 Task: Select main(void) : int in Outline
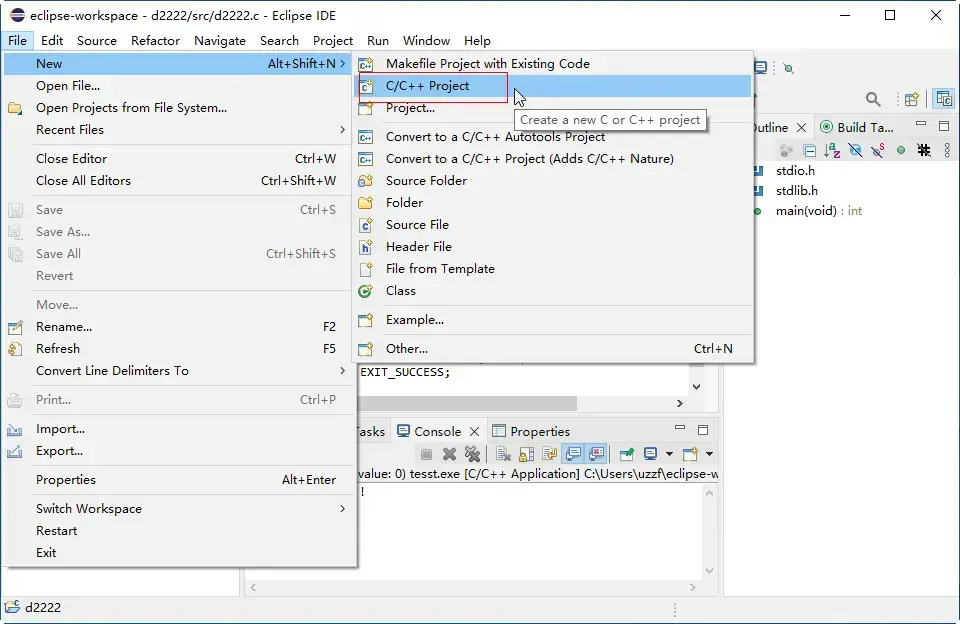coord(819,211)
